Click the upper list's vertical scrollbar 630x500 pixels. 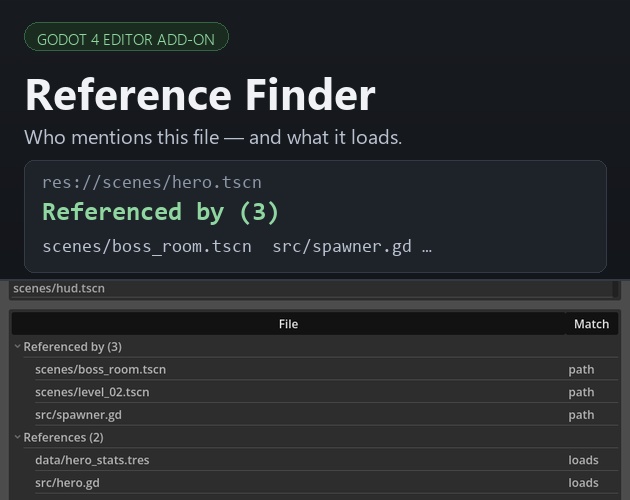click(615, 289)
